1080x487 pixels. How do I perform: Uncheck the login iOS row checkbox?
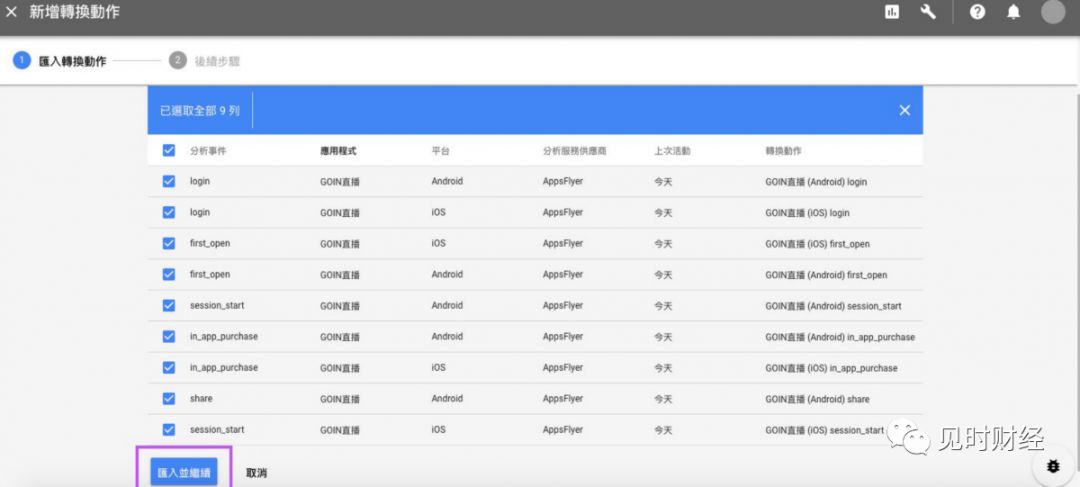pos(169,212)
